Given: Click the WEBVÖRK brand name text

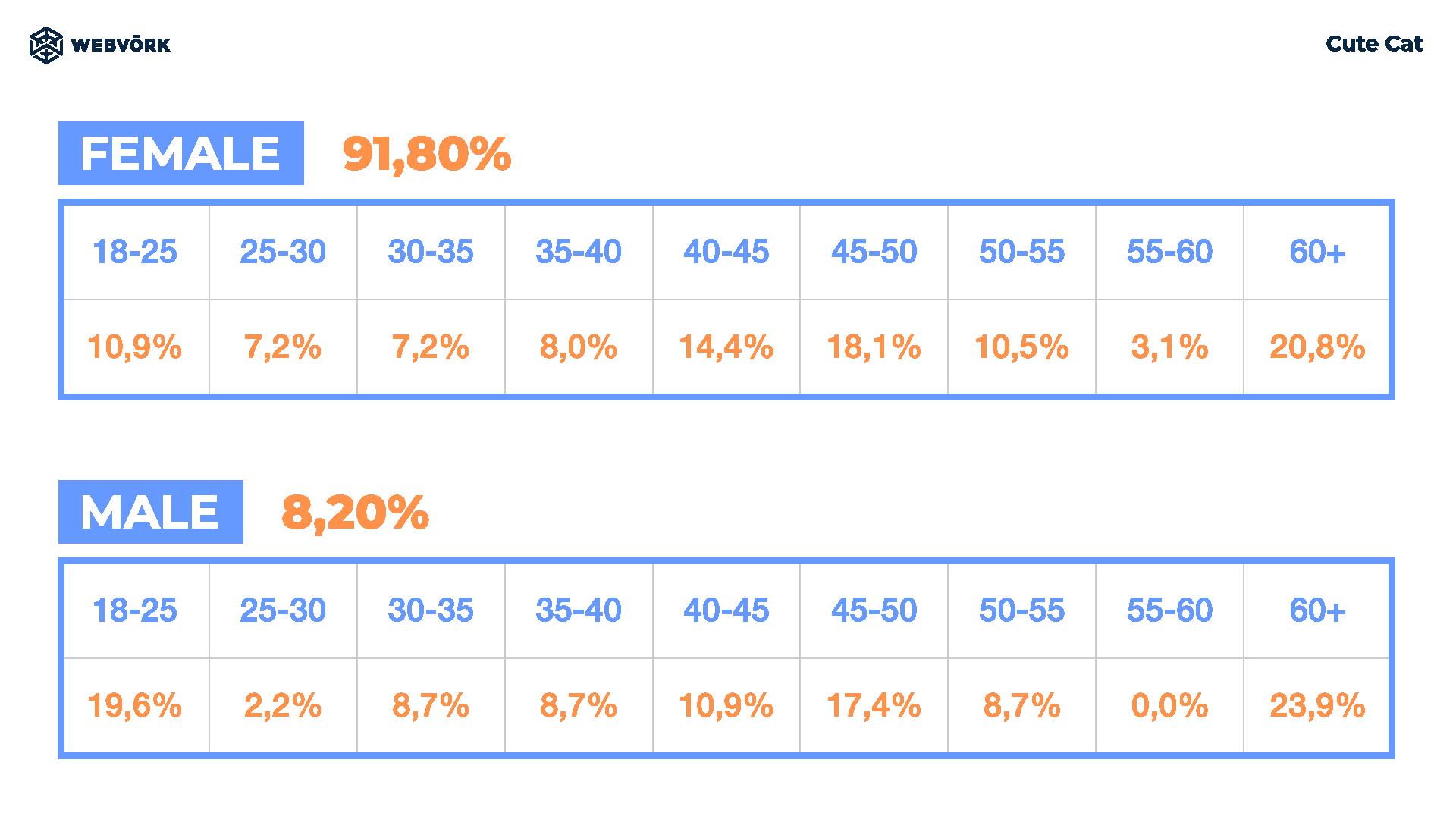Looking at the screenshot, I should 121,45.
